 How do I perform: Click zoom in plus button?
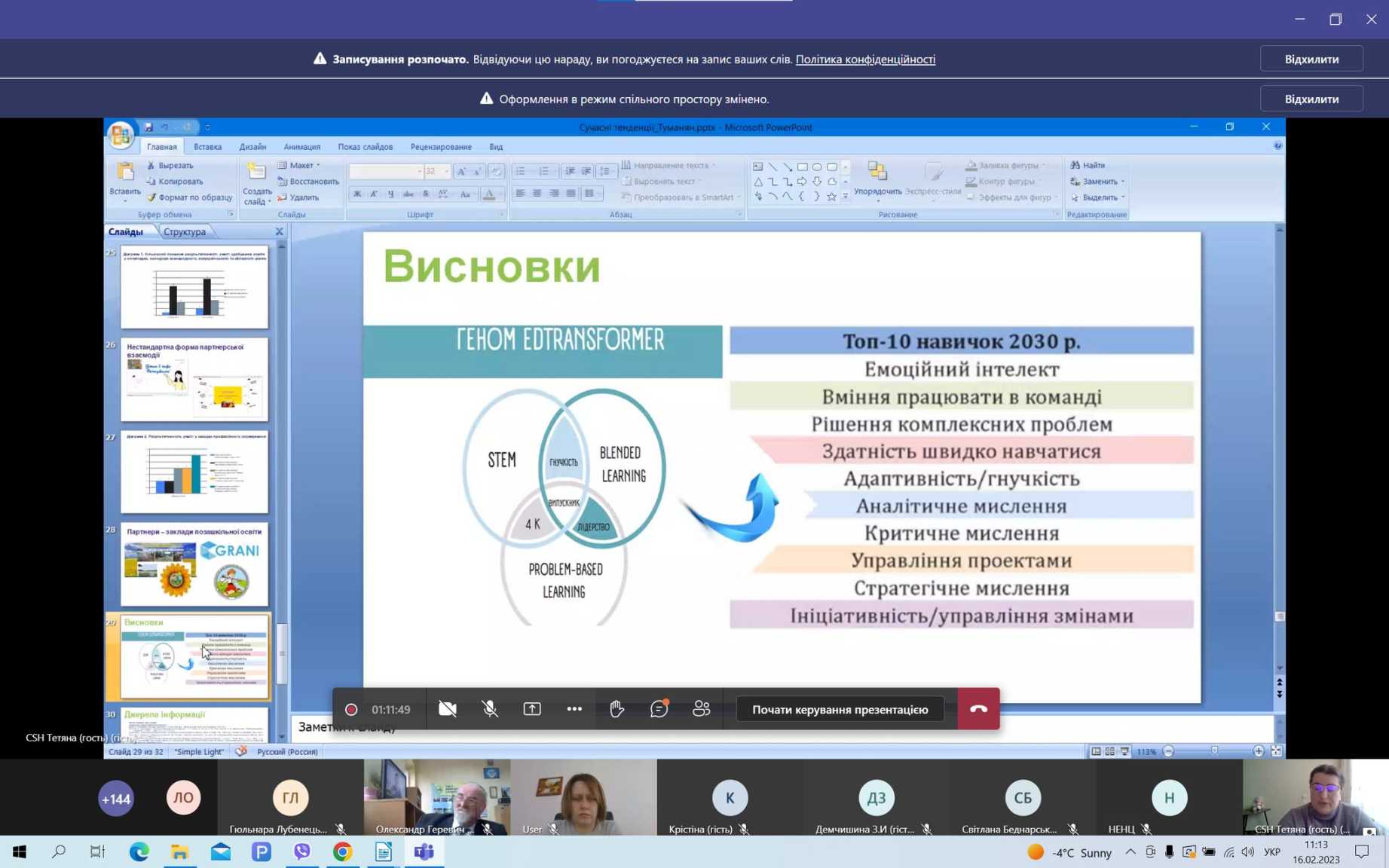pyautogui.click(x=1258, y=751)
